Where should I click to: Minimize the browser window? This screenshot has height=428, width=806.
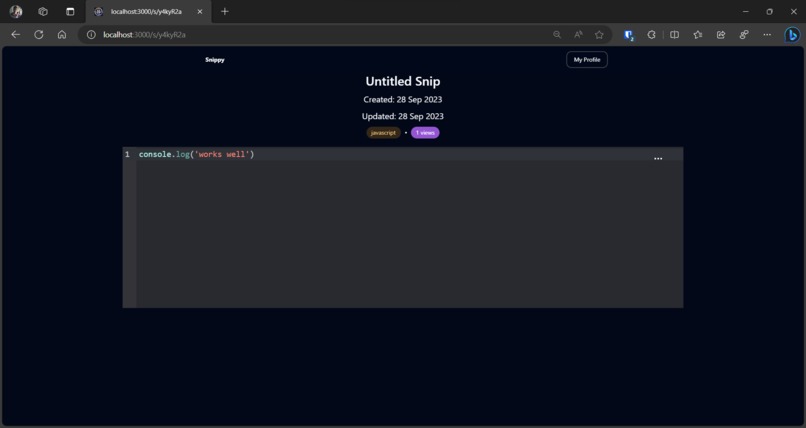745,11
